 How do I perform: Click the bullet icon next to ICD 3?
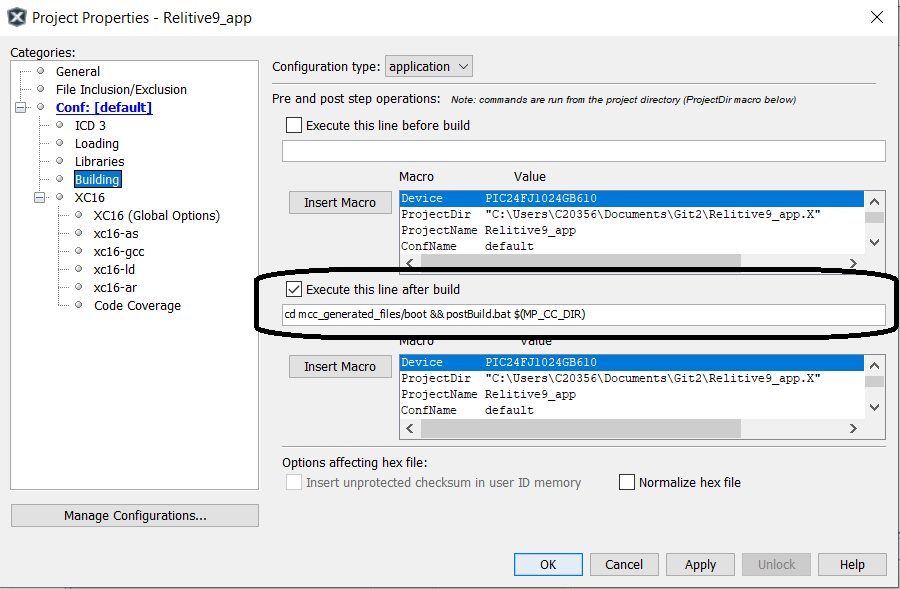point(60,125)
